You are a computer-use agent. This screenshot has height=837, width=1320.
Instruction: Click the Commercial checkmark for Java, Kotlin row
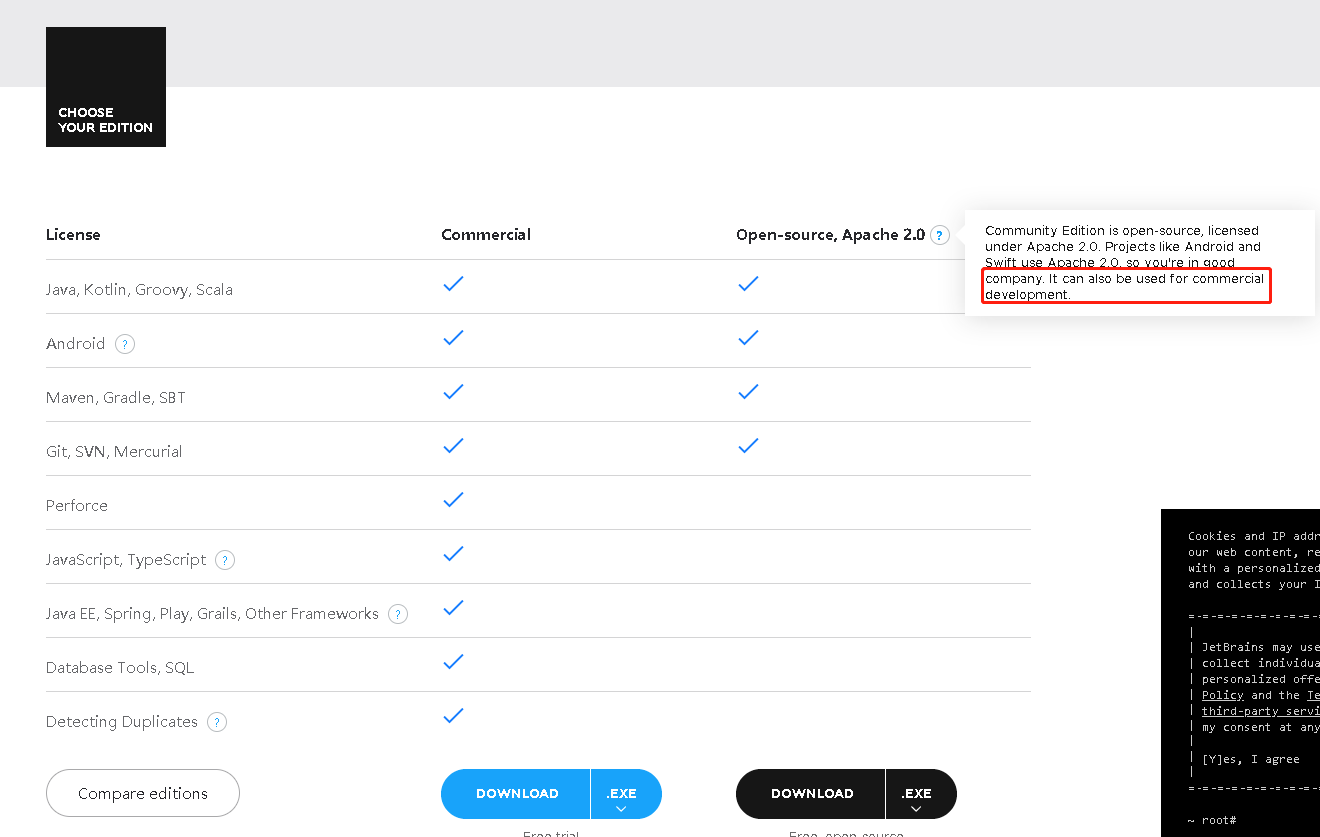(x=453, y=283)
